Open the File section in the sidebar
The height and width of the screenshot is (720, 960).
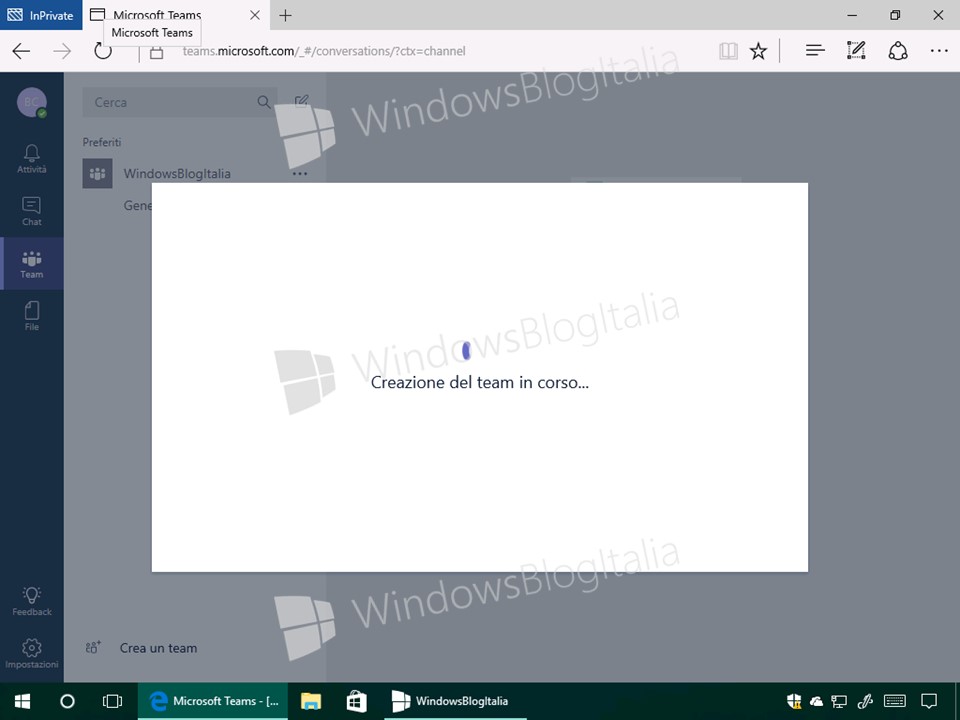point(32,316)
